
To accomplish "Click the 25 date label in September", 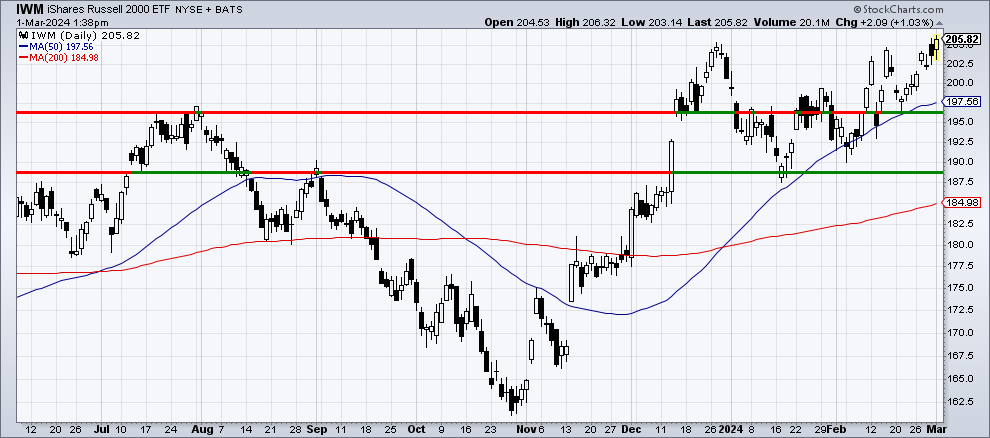I will (x=390, y=429).
